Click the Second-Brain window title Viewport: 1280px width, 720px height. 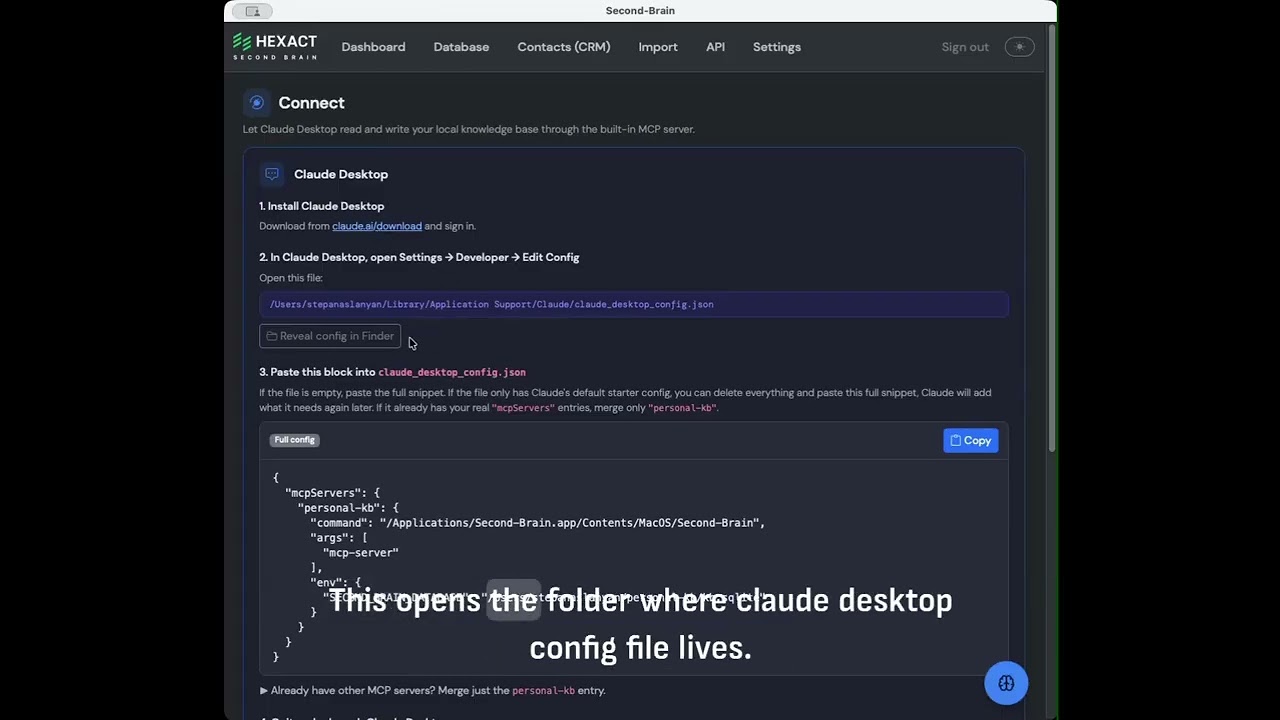640,11
